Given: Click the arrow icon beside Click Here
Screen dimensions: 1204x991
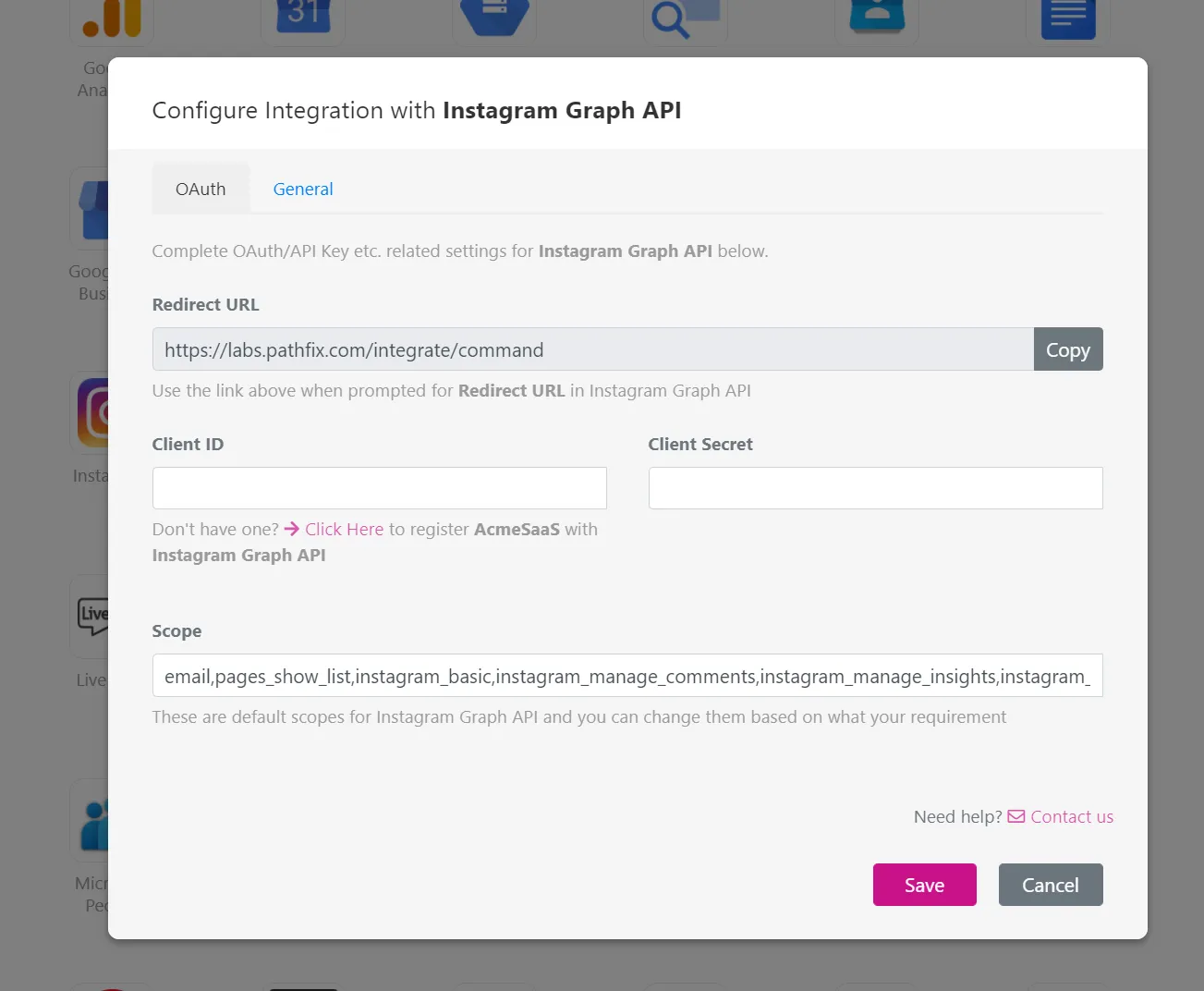Looking at the screenshot, I should (x=292, y=529).
